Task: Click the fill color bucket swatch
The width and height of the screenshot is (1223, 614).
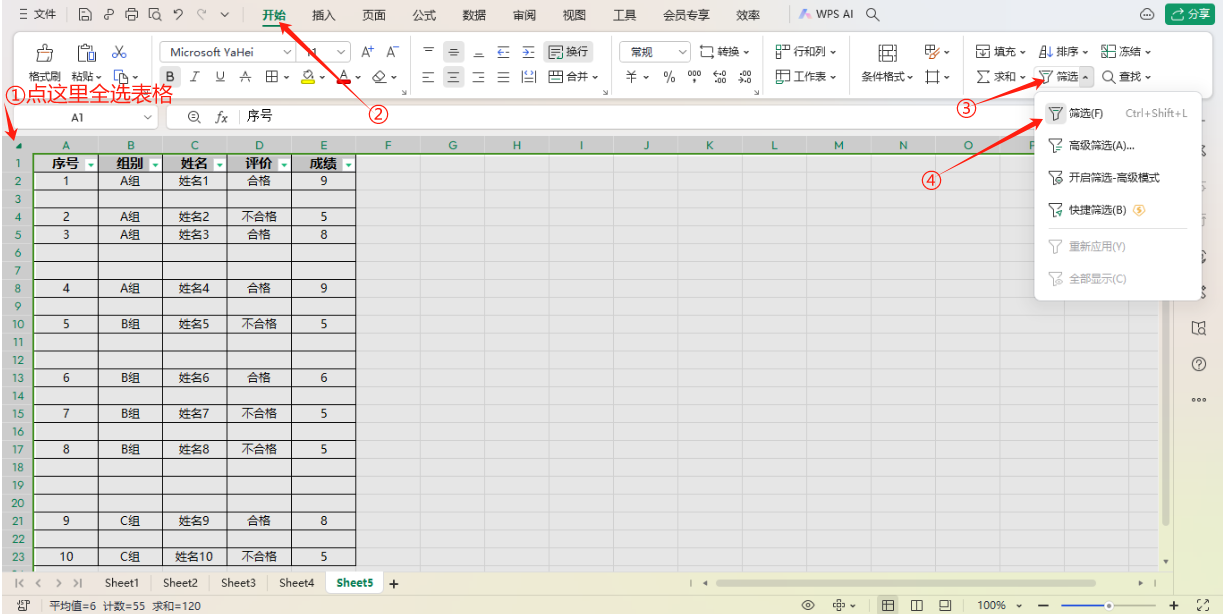Action: point(308,77)
